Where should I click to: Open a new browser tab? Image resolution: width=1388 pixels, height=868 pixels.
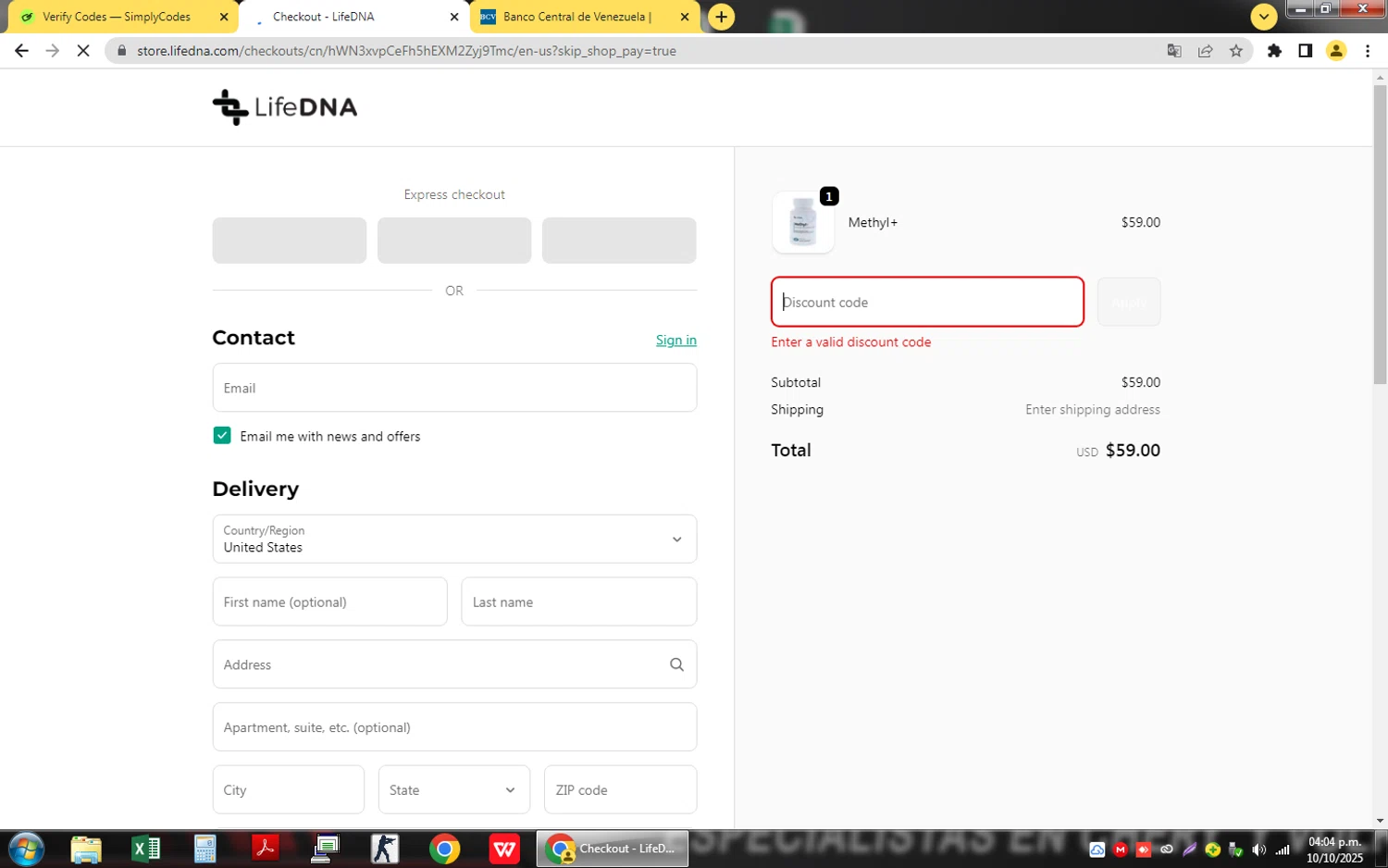[721, 17]
